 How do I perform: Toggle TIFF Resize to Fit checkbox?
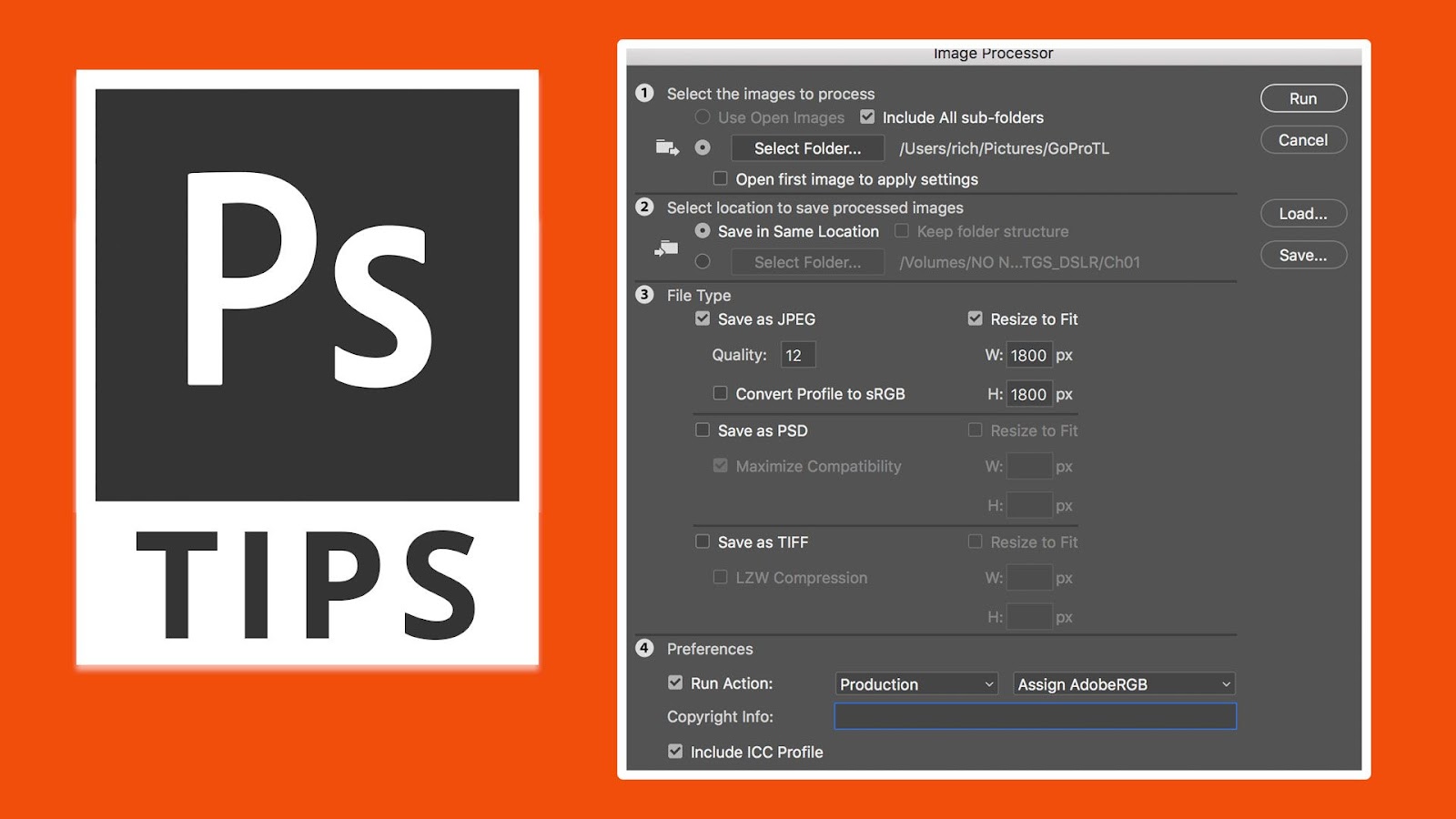[x=976, y=541]
